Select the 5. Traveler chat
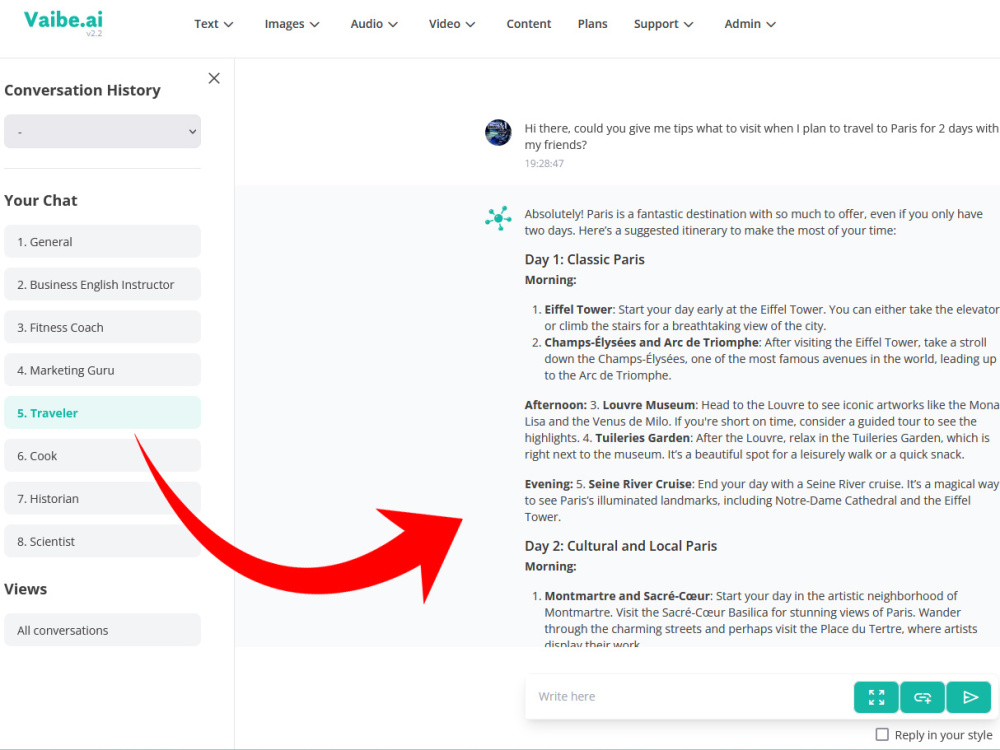This screenshot has width=1000, height=750. point(103,413)
